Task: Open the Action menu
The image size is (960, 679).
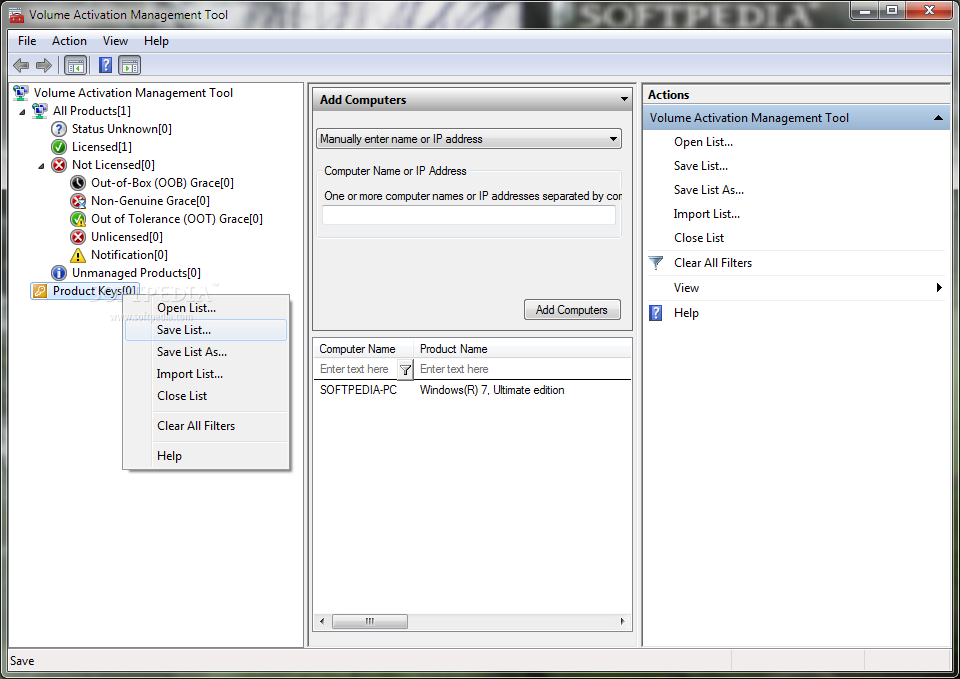Action: 69,41
